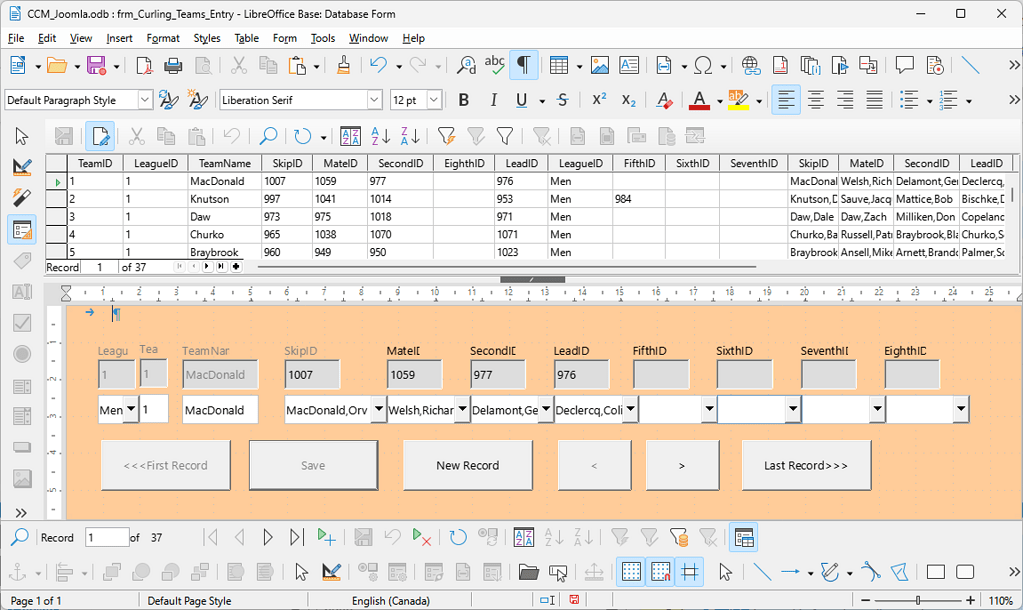This screenshot has height=610, width=1023.
Task: Apply AutoFilter to the data table
Action: [x=446, y=135]
